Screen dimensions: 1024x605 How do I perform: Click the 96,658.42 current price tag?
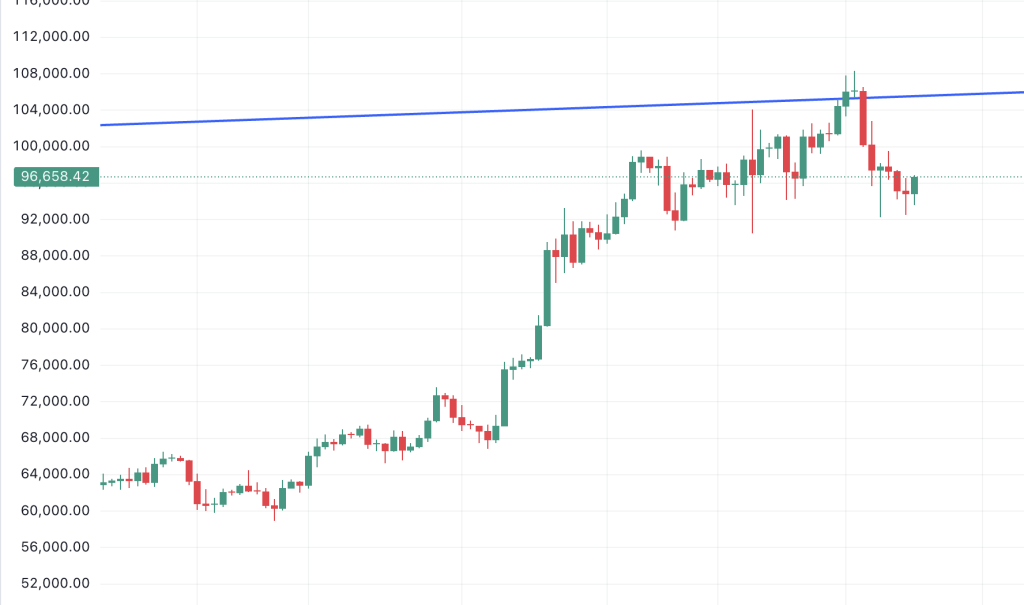(55, 177)
